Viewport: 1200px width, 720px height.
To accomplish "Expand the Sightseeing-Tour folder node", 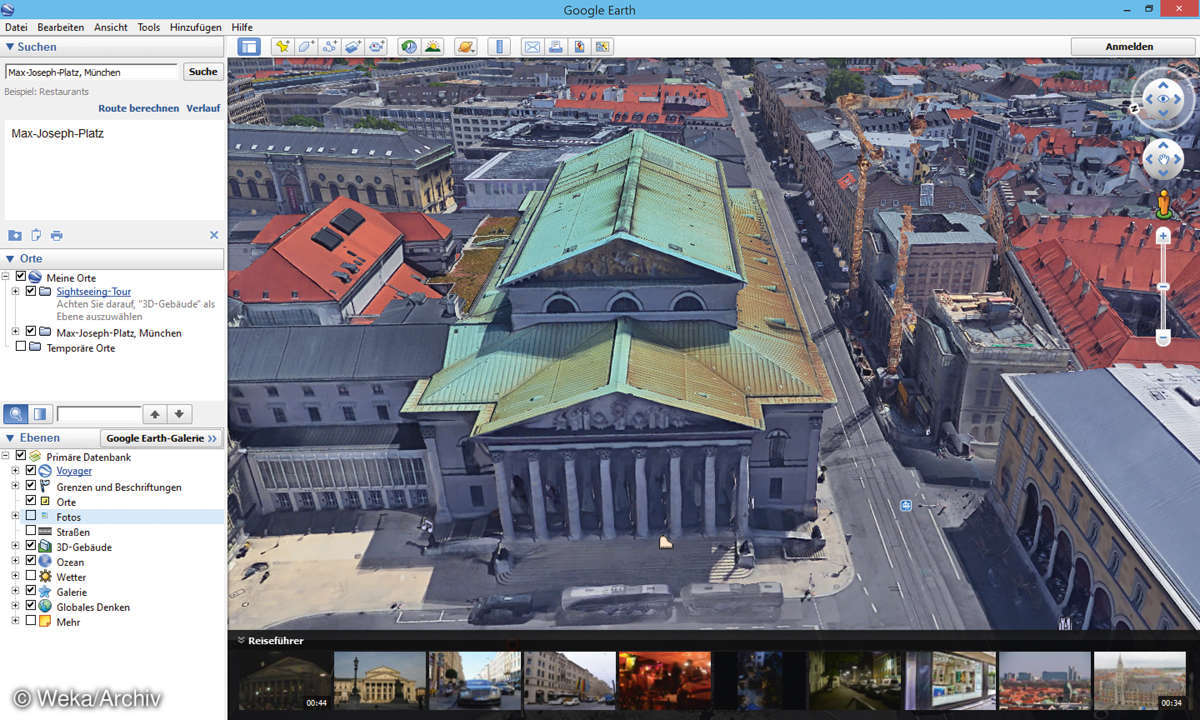I will [15, 291].
